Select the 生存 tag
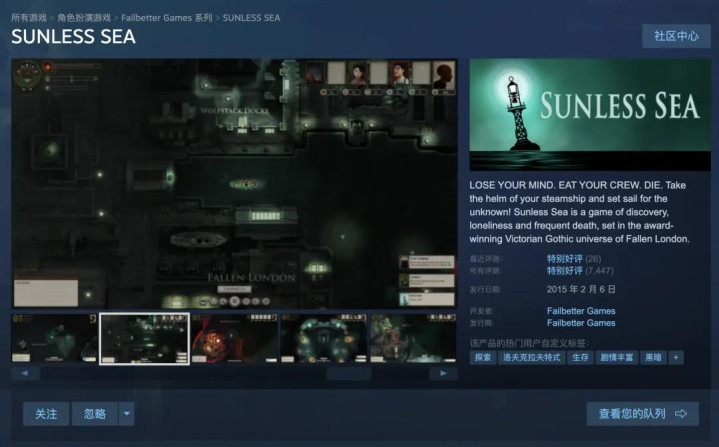The width and height of the screenshot is (719, 447). tap(581, 357)
